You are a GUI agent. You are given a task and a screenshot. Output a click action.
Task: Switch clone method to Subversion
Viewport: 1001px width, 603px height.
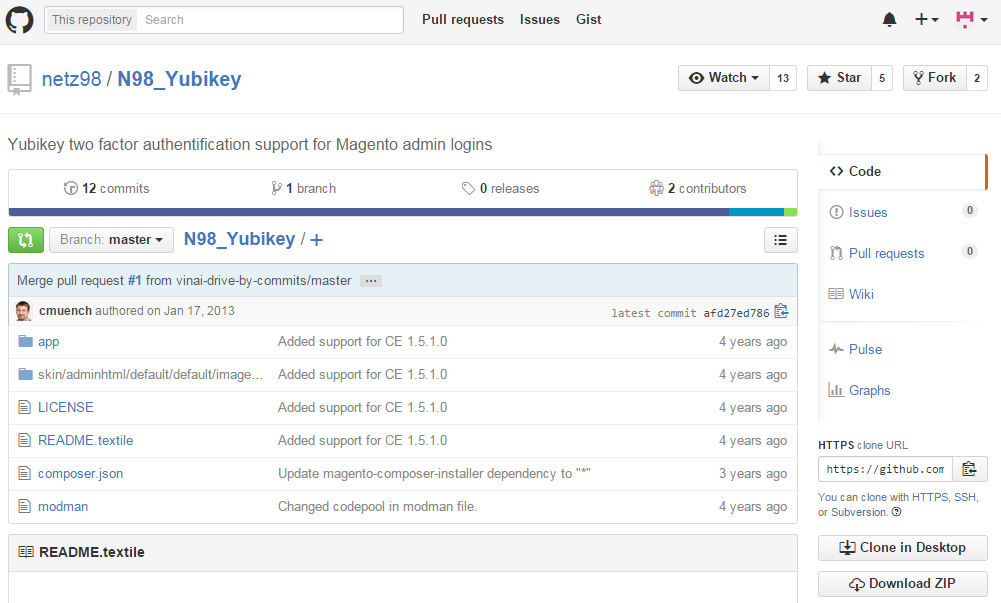point(859,512)
